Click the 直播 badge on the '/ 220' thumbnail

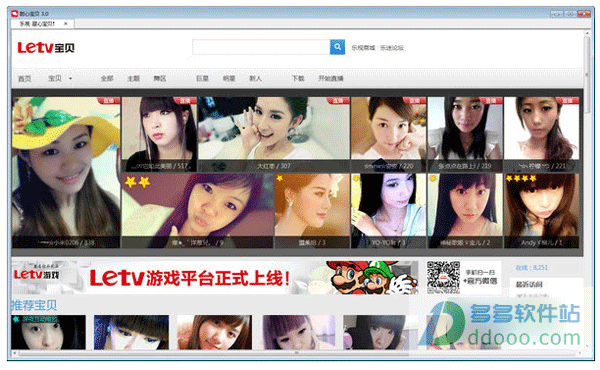coord(415,101)
